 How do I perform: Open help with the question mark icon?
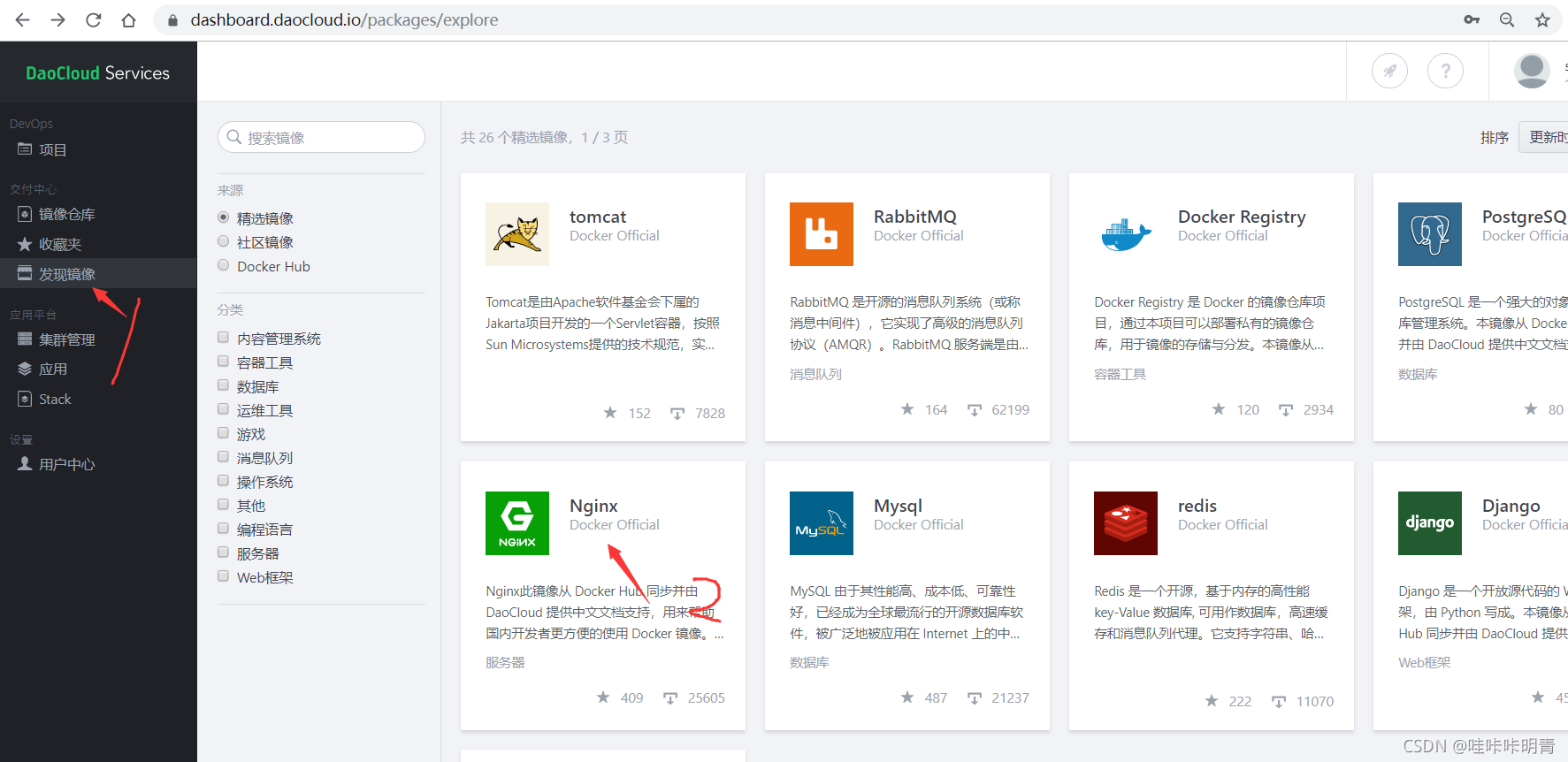tap(1445, 71)
